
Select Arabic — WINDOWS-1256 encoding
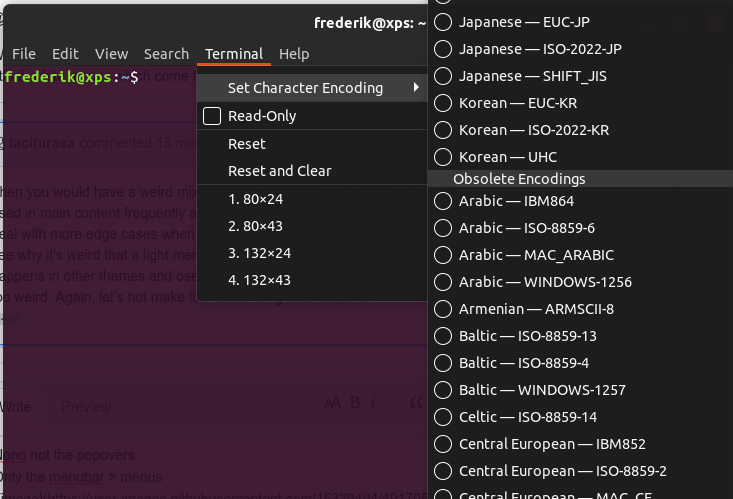click(580, 282)
